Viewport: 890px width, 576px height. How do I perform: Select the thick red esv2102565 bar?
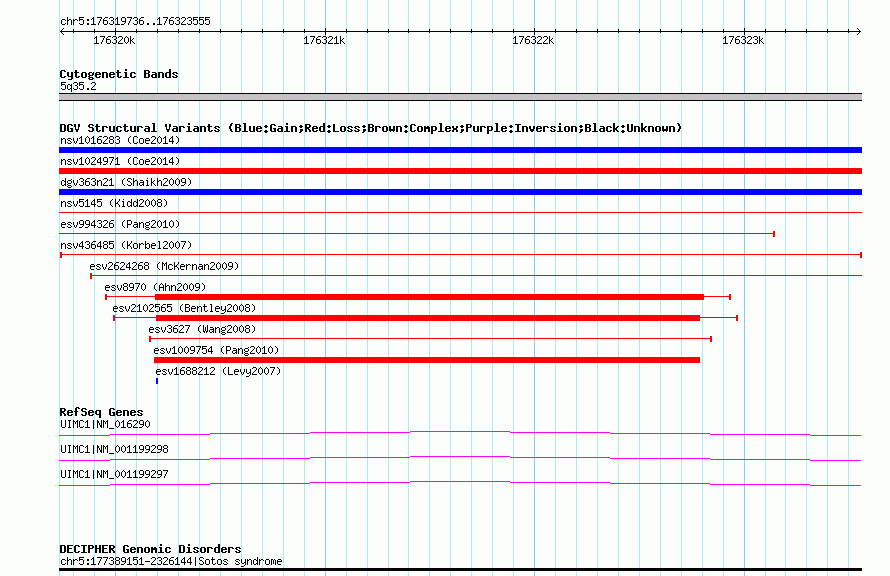point(428,318)
